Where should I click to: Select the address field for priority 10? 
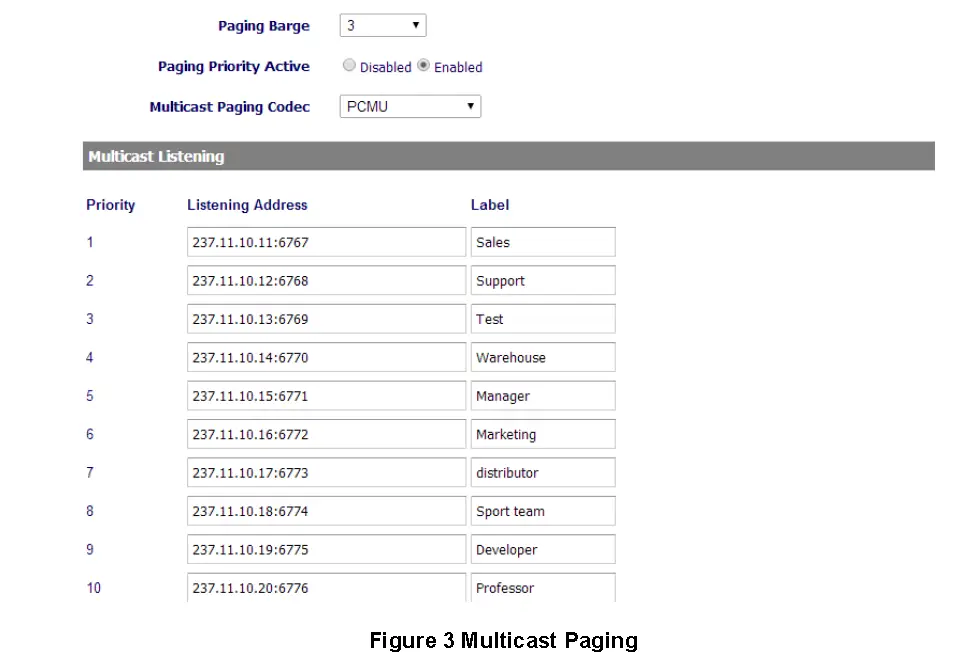click(326, 588)
